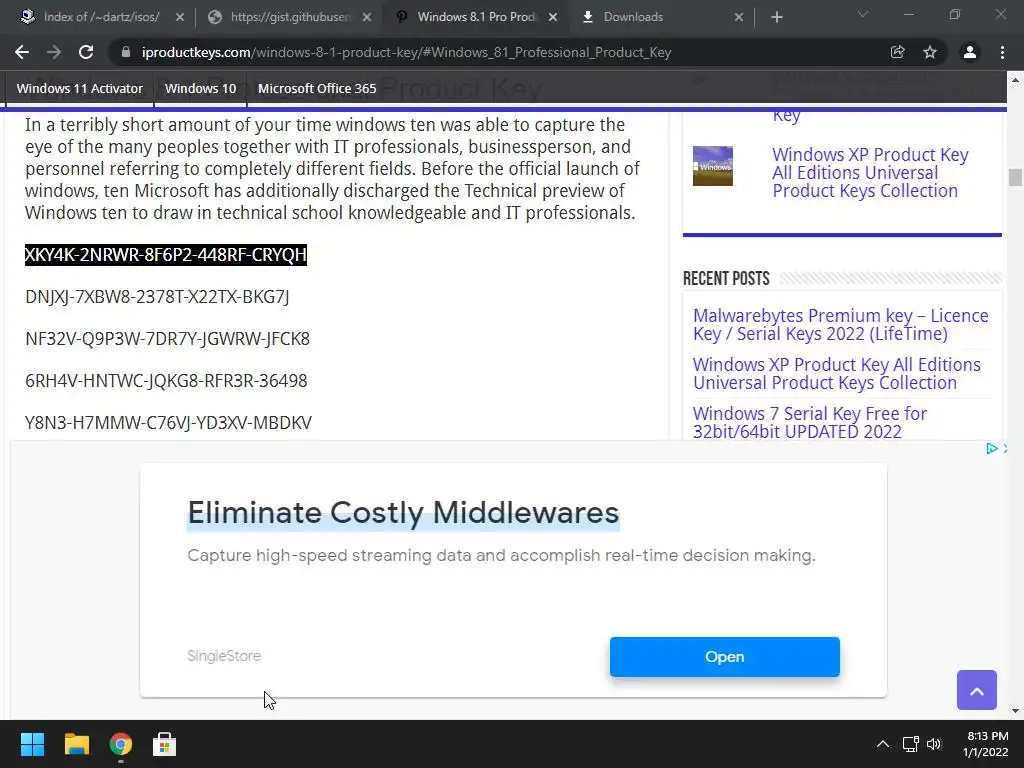This screenshot has width=1024, height=768.
Task: Open Windows 11 Activator menu item
Action: click(80, 88)
